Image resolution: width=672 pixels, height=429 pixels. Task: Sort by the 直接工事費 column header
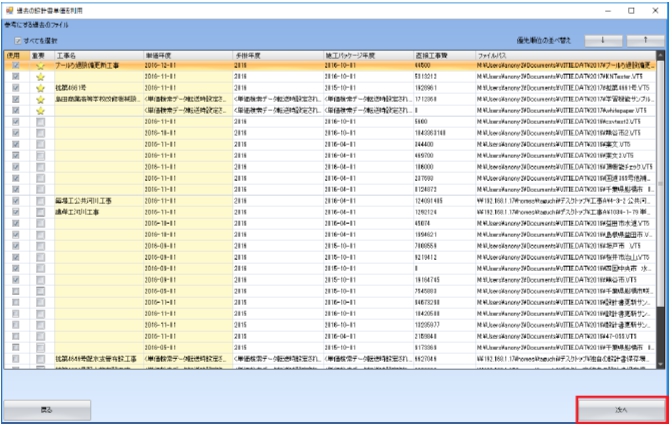pyautogui.click(x=430, y=54)
